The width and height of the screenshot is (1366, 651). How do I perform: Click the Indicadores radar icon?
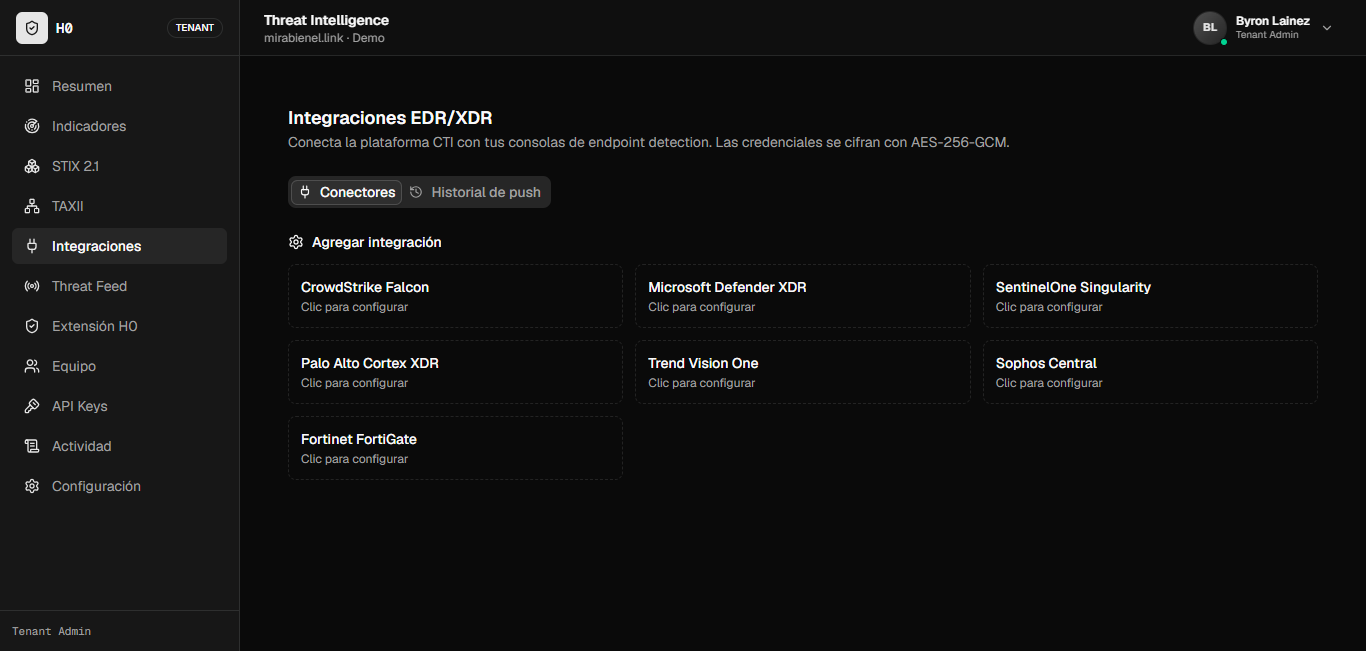(x=32, y=126)
